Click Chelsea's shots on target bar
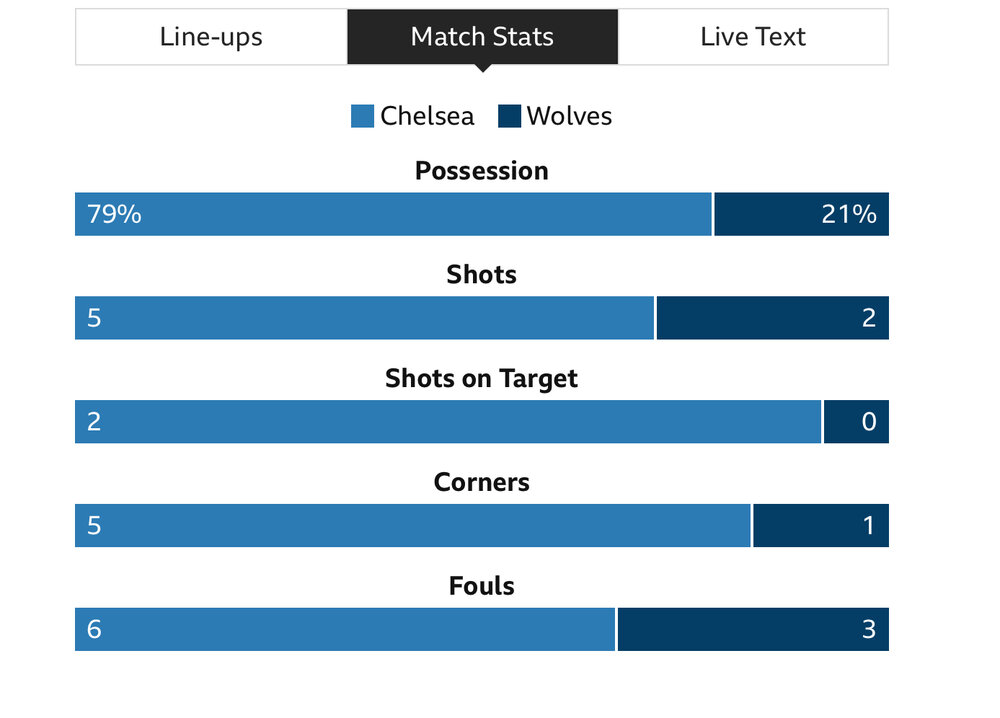This screenshot has width=1000, height=718. (448, 422)
